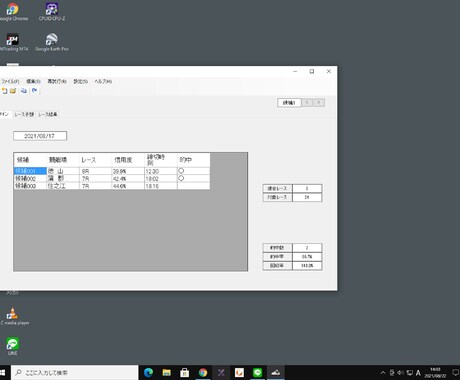Click the hit circle in 候補002 row
Screen dimensions: 460x380
(x=181, y=178)
